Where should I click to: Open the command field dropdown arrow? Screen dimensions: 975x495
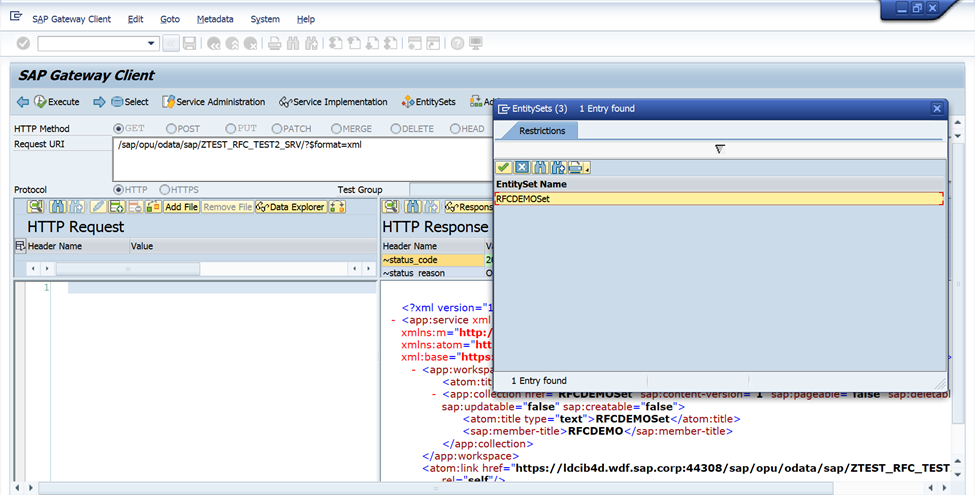pyautogui.click(x=151, y=44)
